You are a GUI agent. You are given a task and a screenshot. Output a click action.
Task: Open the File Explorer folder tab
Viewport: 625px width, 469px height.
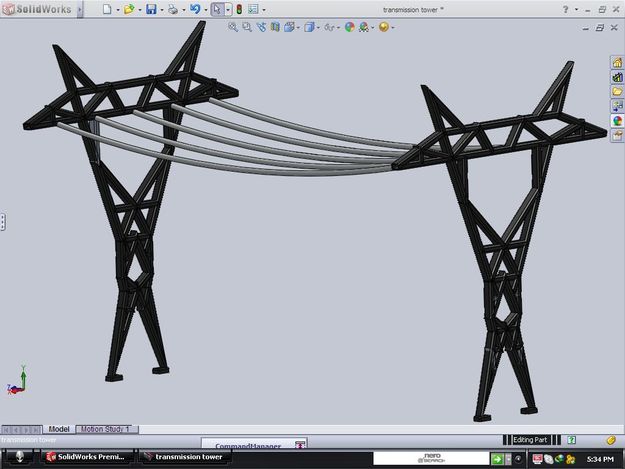coord(617,91)
